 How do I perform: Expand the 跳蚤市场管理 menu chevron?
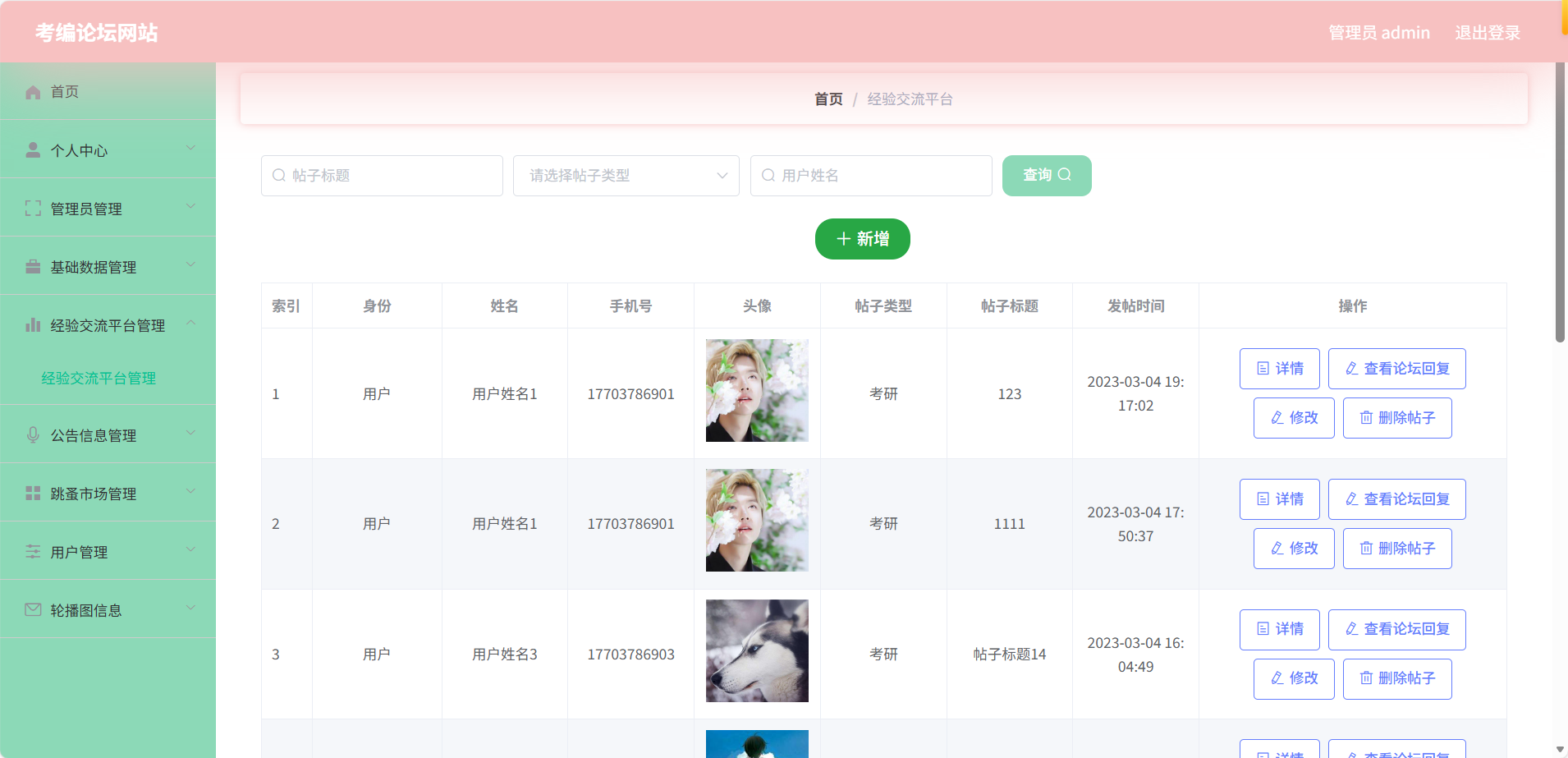click(190, 491)
